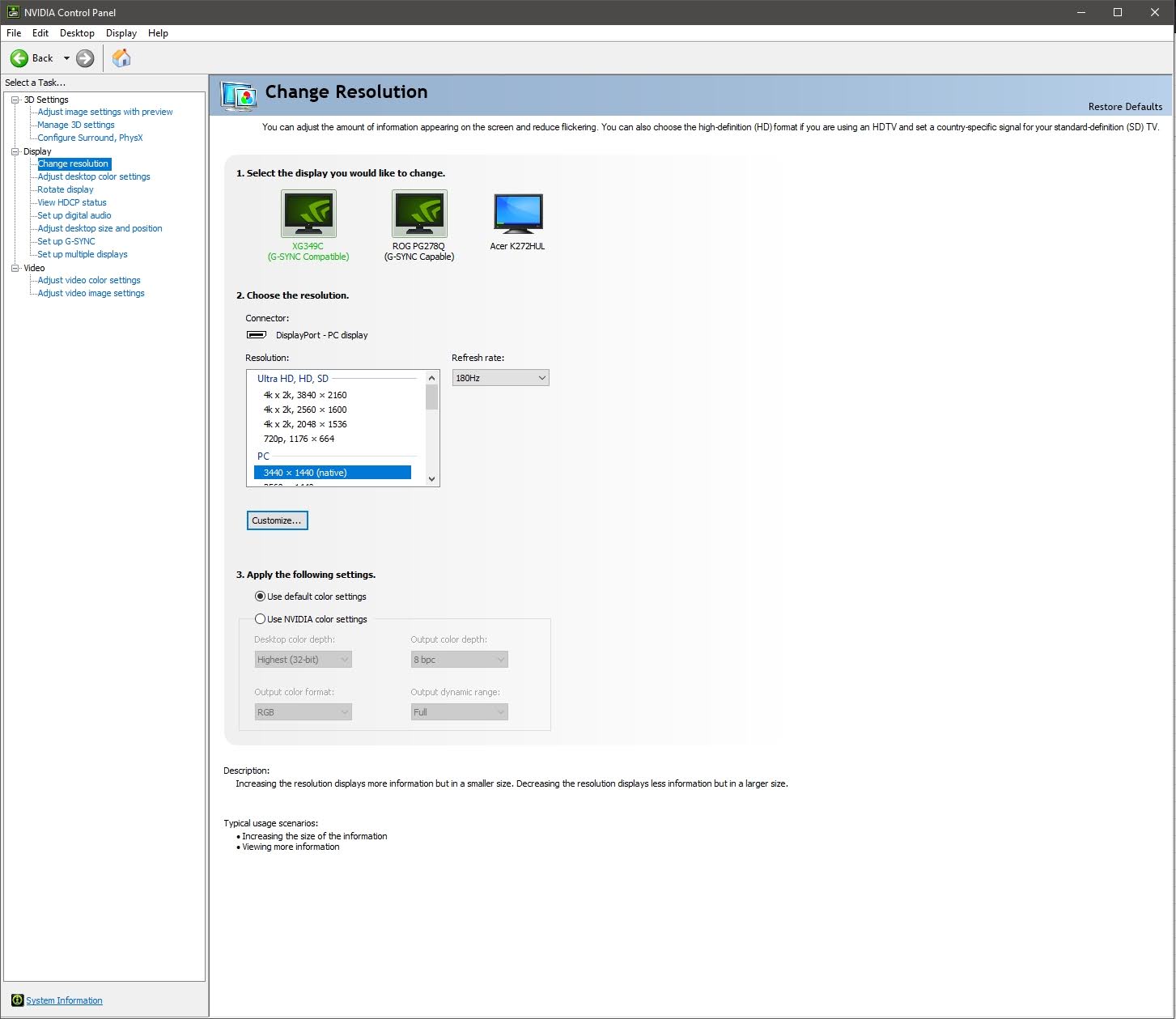Screen dimensions: 1176x1019
Task: Open Adjust image settings with preview
Action: (105, 112)
